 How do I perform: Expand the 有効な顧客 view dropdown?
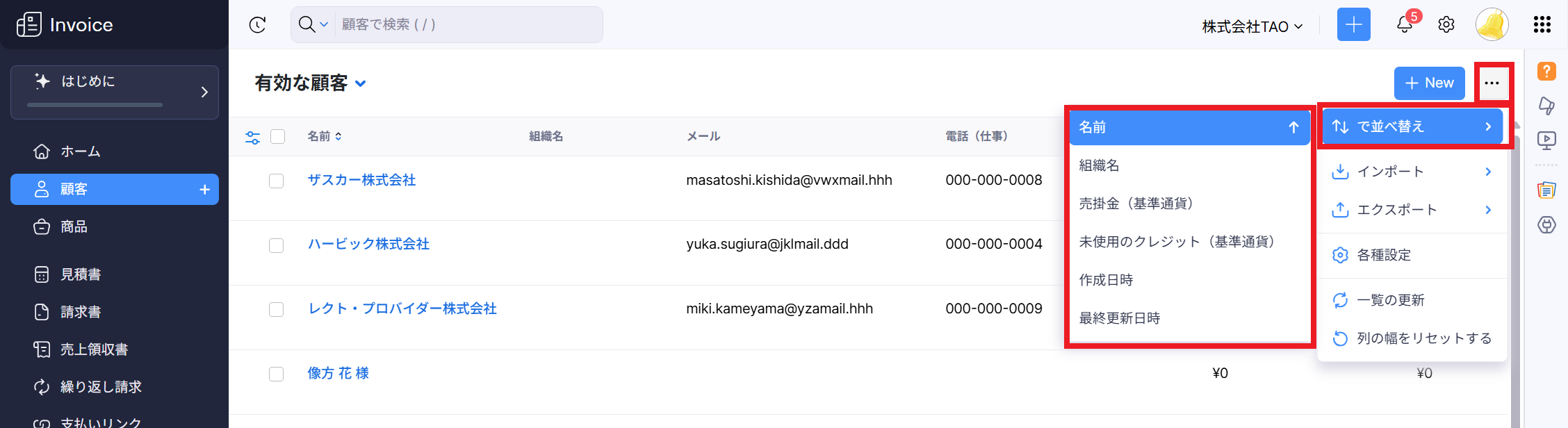tap(360, 84)
